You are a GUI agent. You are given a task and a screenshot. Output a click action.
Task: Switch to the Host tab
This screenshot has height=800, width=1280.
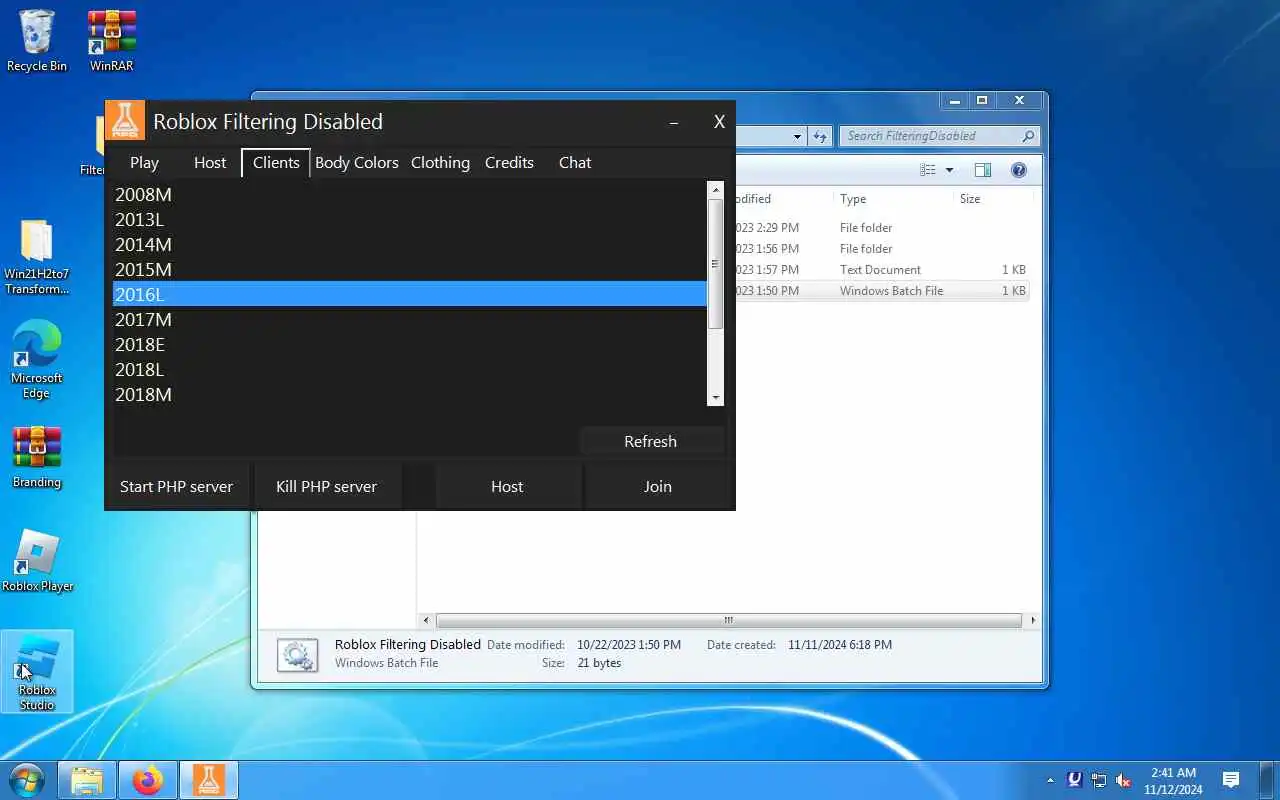point(210,162)
